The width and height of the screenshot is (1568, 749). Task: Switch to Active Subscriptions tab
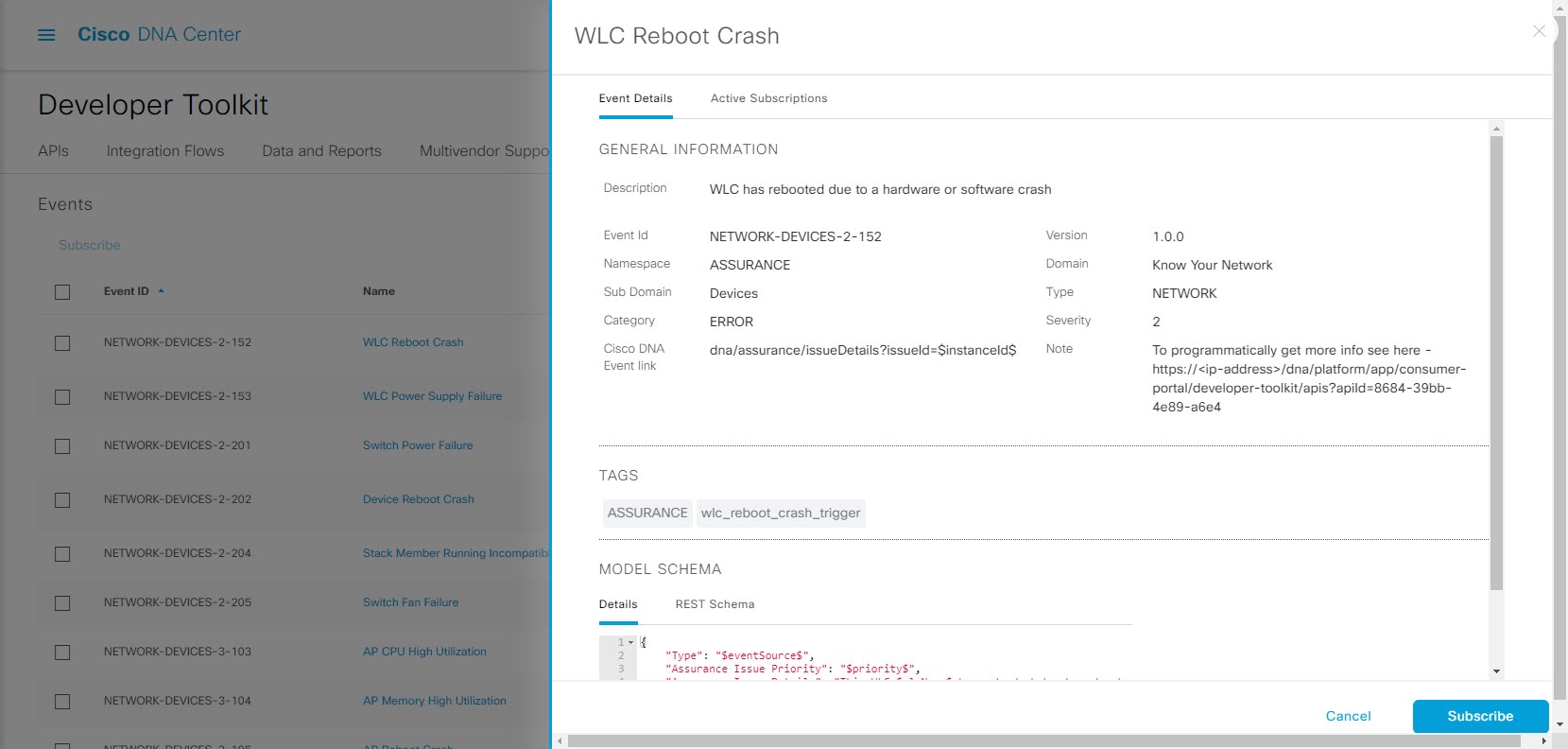pos(768,98)
